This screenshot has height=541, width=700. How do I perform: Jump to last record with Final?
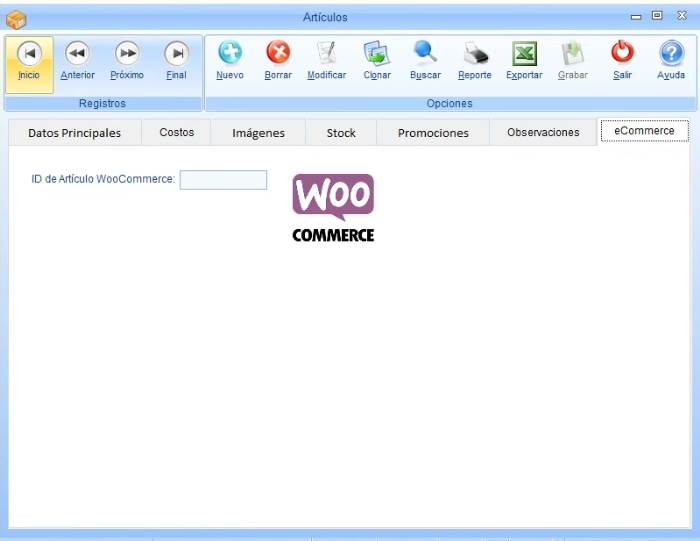tap(176, 61)
